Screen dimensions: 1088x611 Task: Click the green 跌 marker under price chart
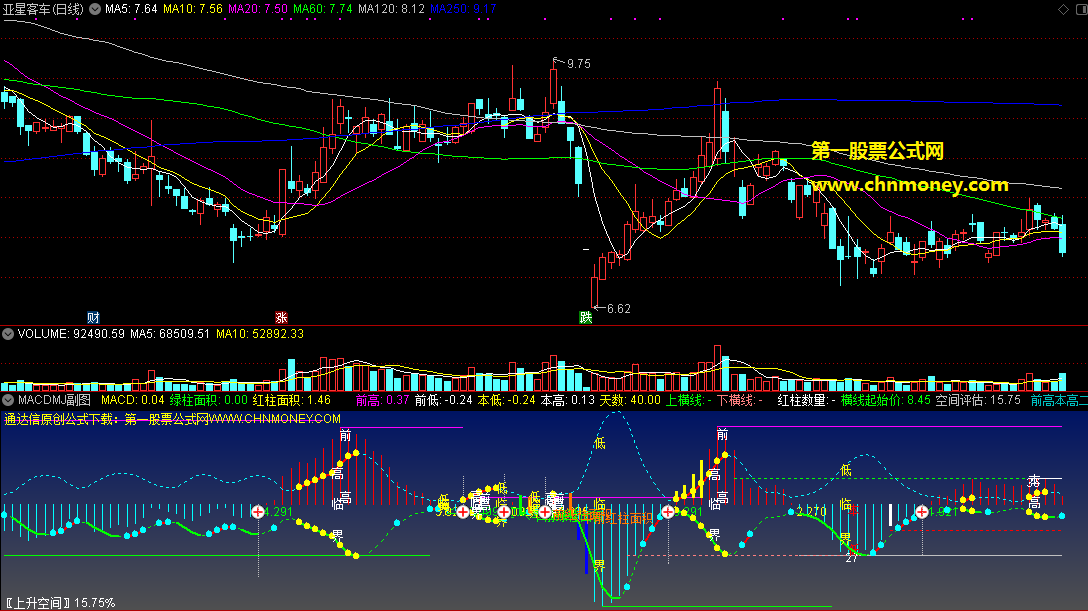586,318
